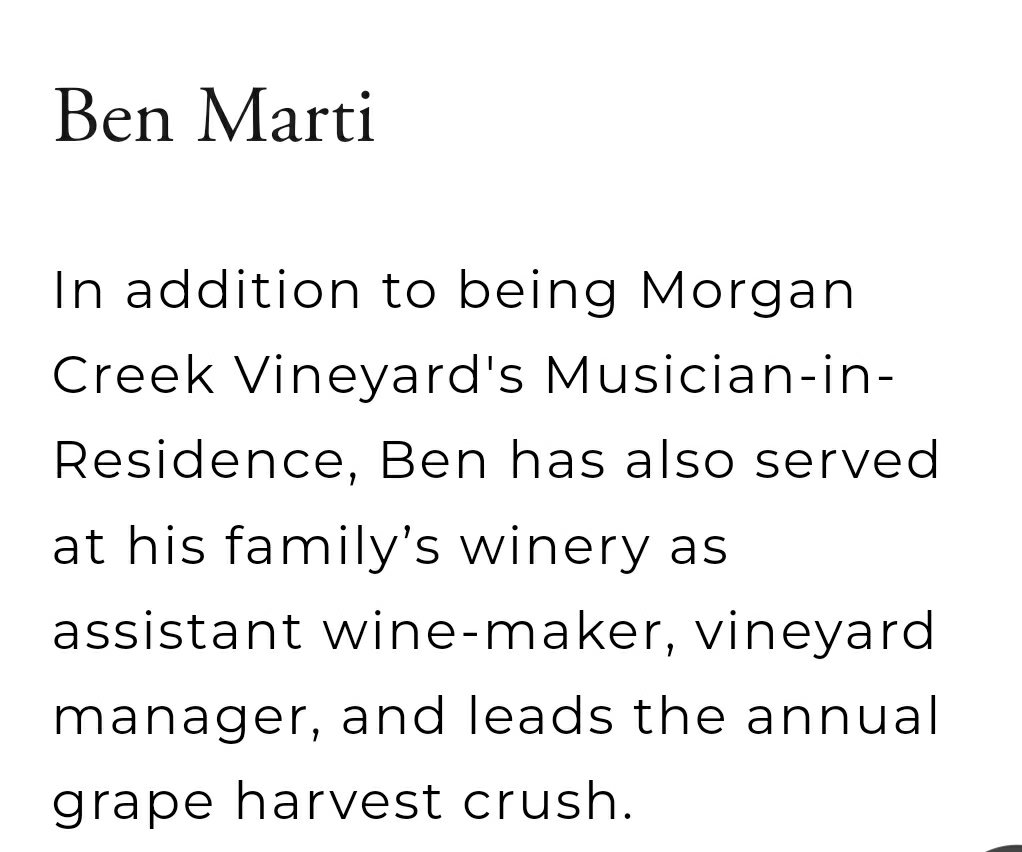
Task: Click the word assistant
Action: tap(177, 632)
